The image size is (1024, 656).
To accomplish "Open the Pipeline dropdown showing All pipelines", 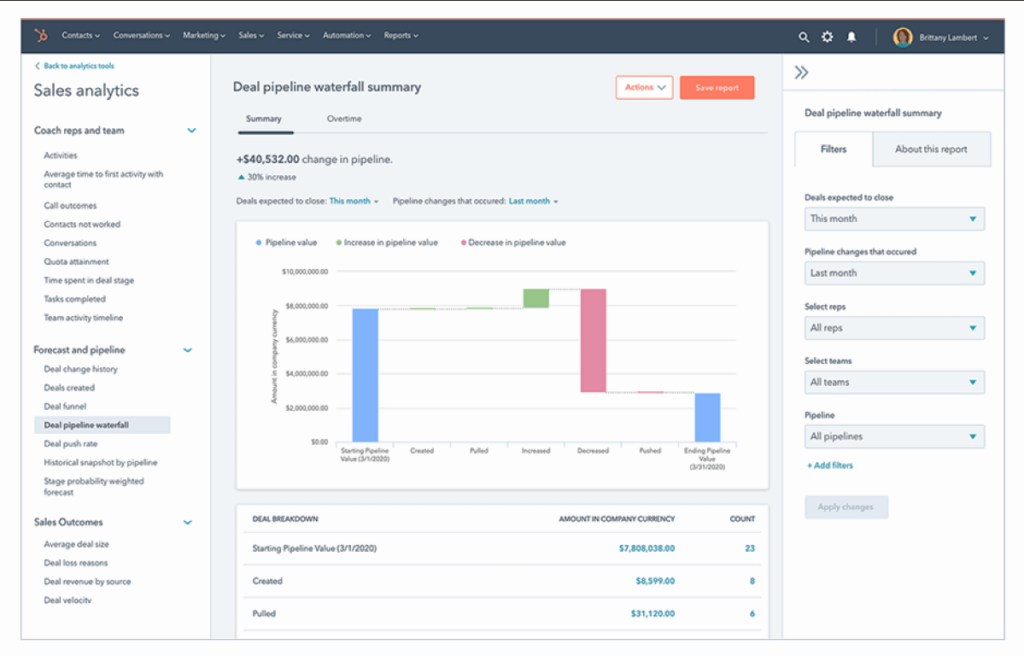I will (x=894, y=436).
